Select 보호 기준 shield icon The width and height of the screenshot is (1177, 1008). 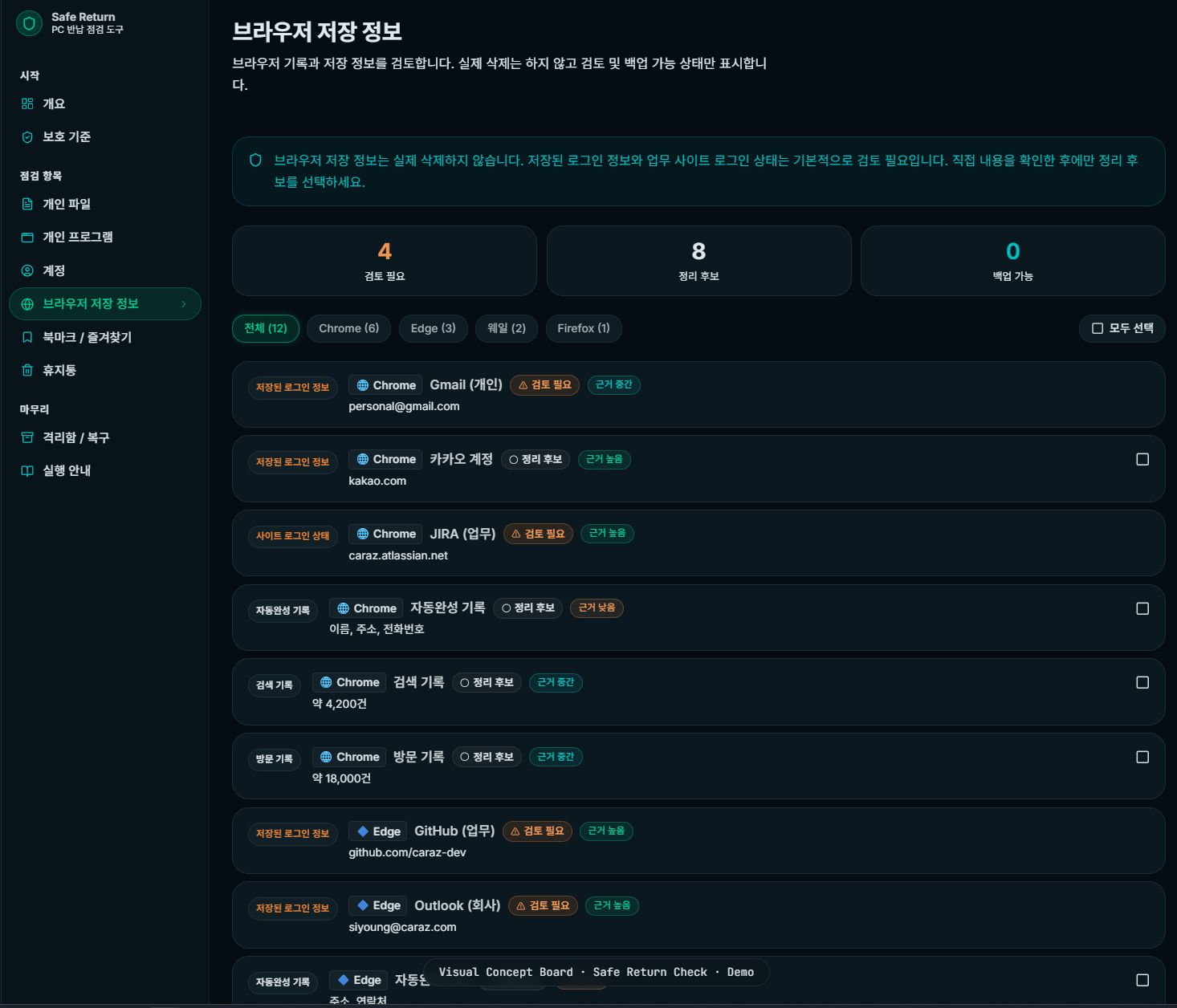[x=27, y=137]
